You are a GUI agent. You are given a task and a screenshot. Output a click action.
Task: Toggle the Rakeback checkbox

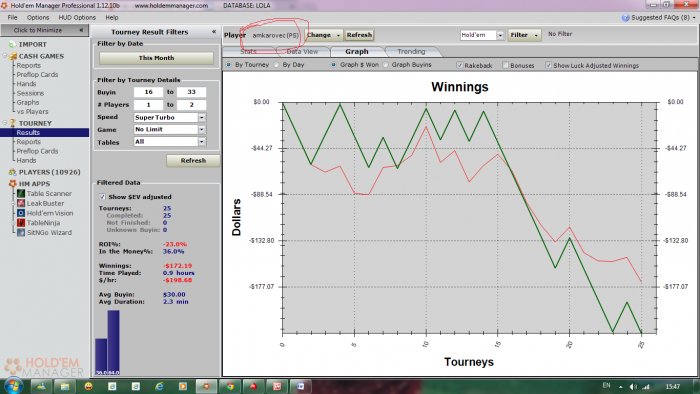(459, 65)
